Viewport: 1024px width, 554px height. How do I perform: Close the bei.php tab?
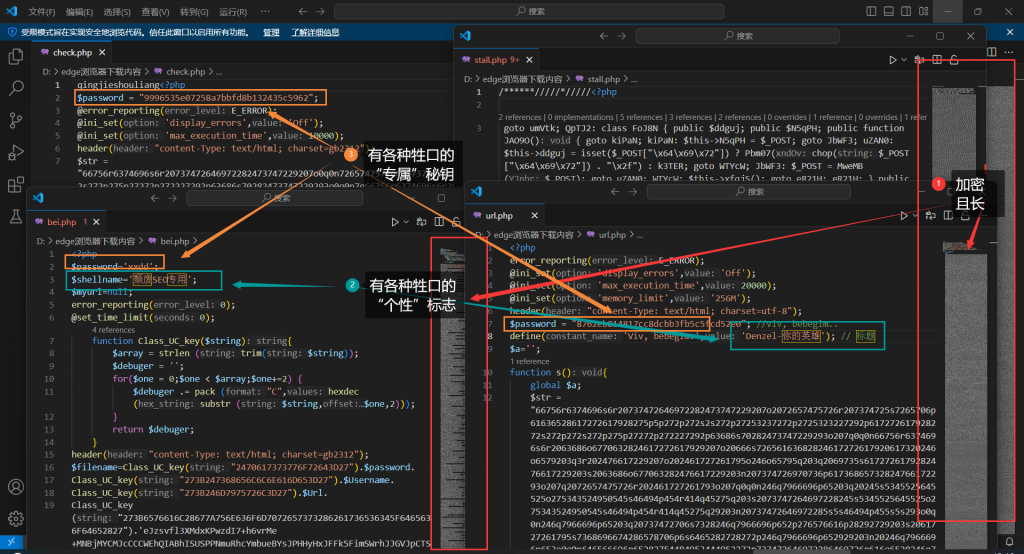coord(96,222)
